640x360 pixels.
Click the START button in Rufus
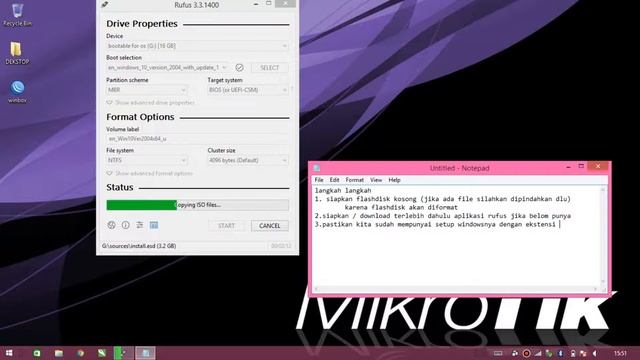click(227, 226)
